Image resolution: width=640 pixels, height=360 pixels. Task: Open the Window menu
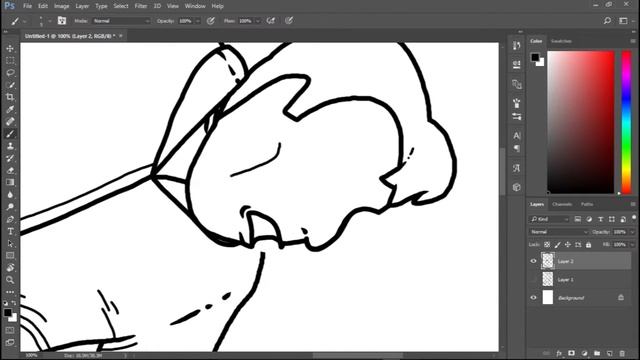(x=195, y=6)
